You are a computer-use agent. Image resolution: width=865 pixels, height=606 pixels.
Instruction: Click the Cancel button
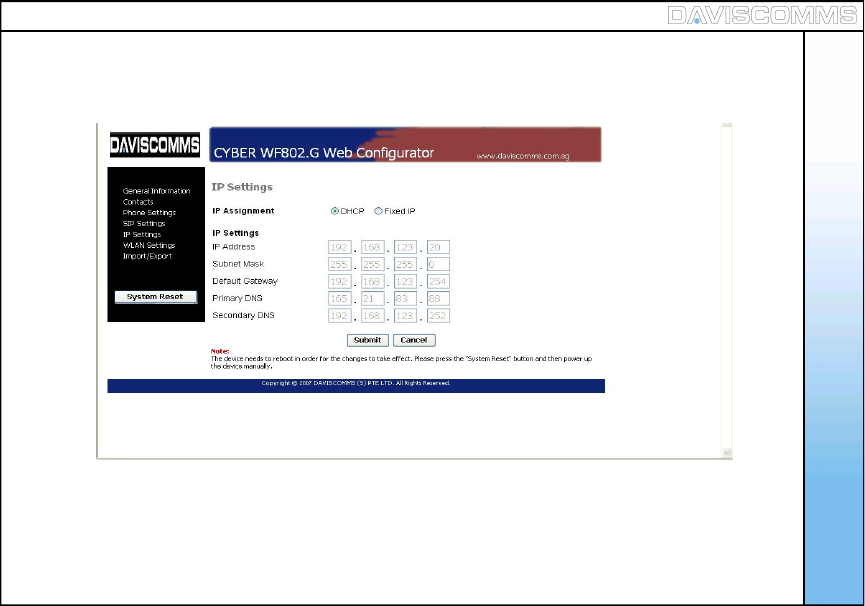pos(414,340)
